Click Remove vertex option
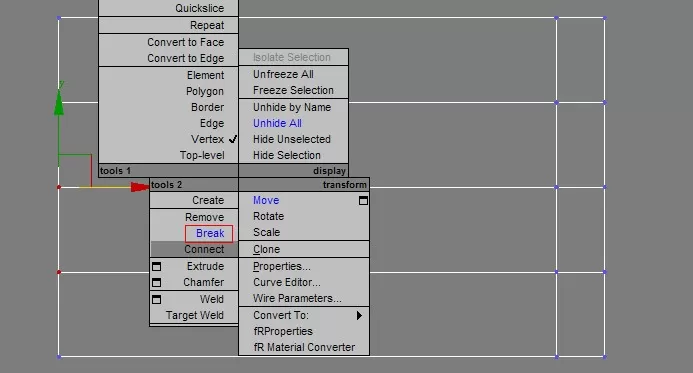693x373 pixels. coord(204,217)
